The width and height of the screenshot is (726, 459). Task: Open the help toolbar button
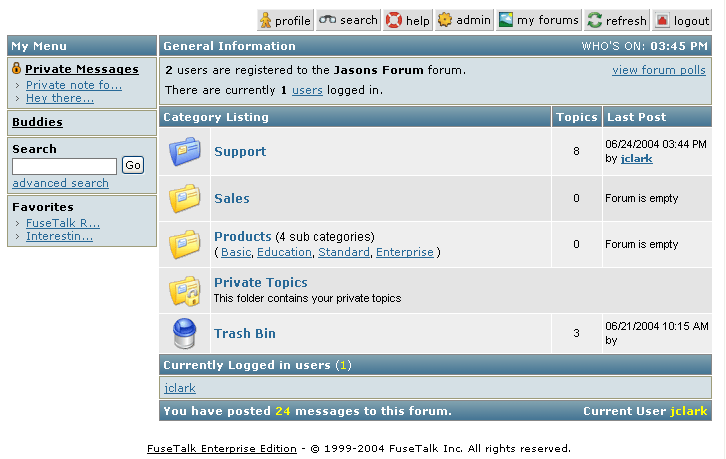(x=408, y=20)
